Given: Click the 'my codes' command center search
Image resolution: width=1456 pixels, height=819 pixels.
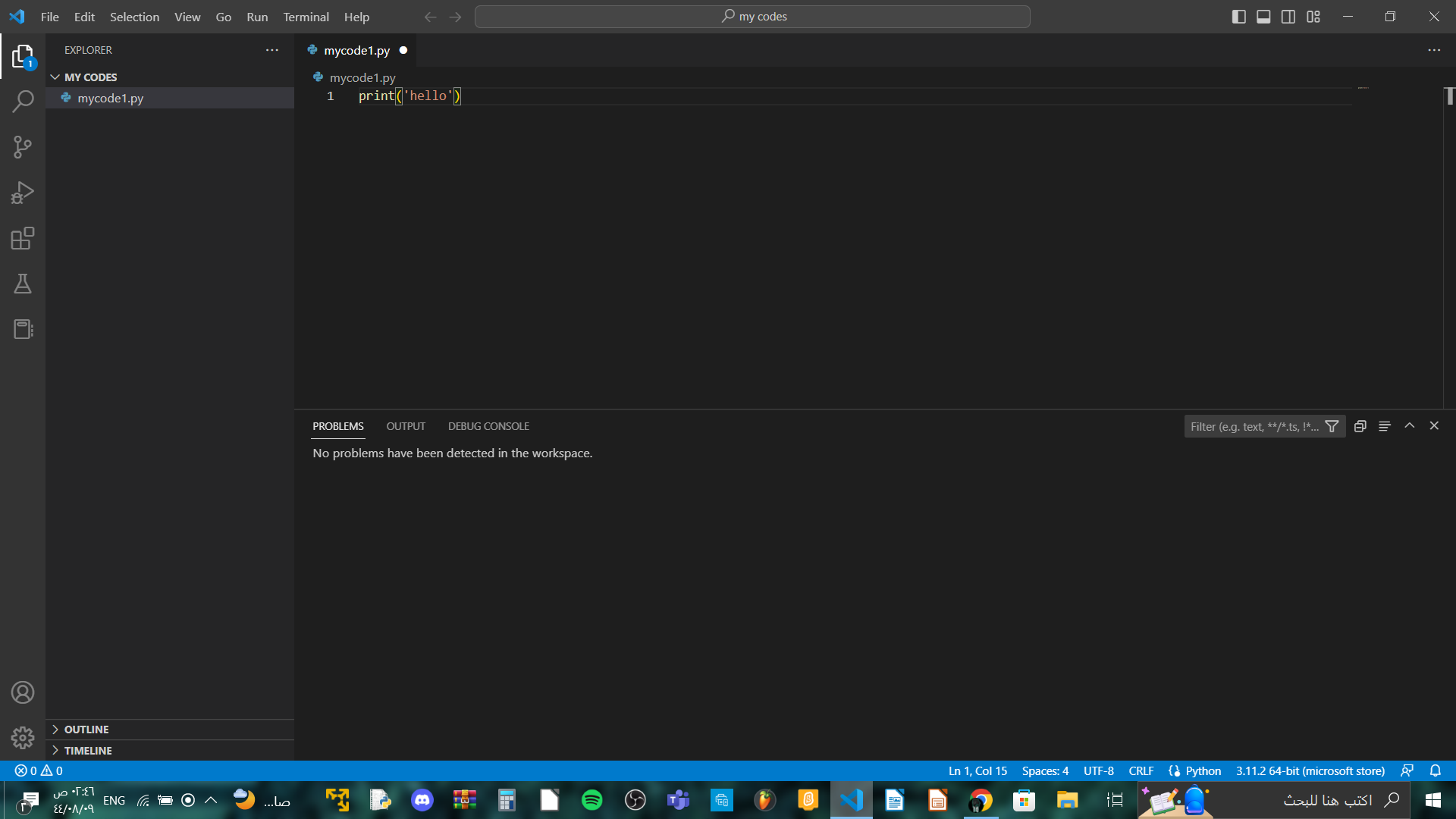Looking at the screenshot, I should [x=752, y=17].
